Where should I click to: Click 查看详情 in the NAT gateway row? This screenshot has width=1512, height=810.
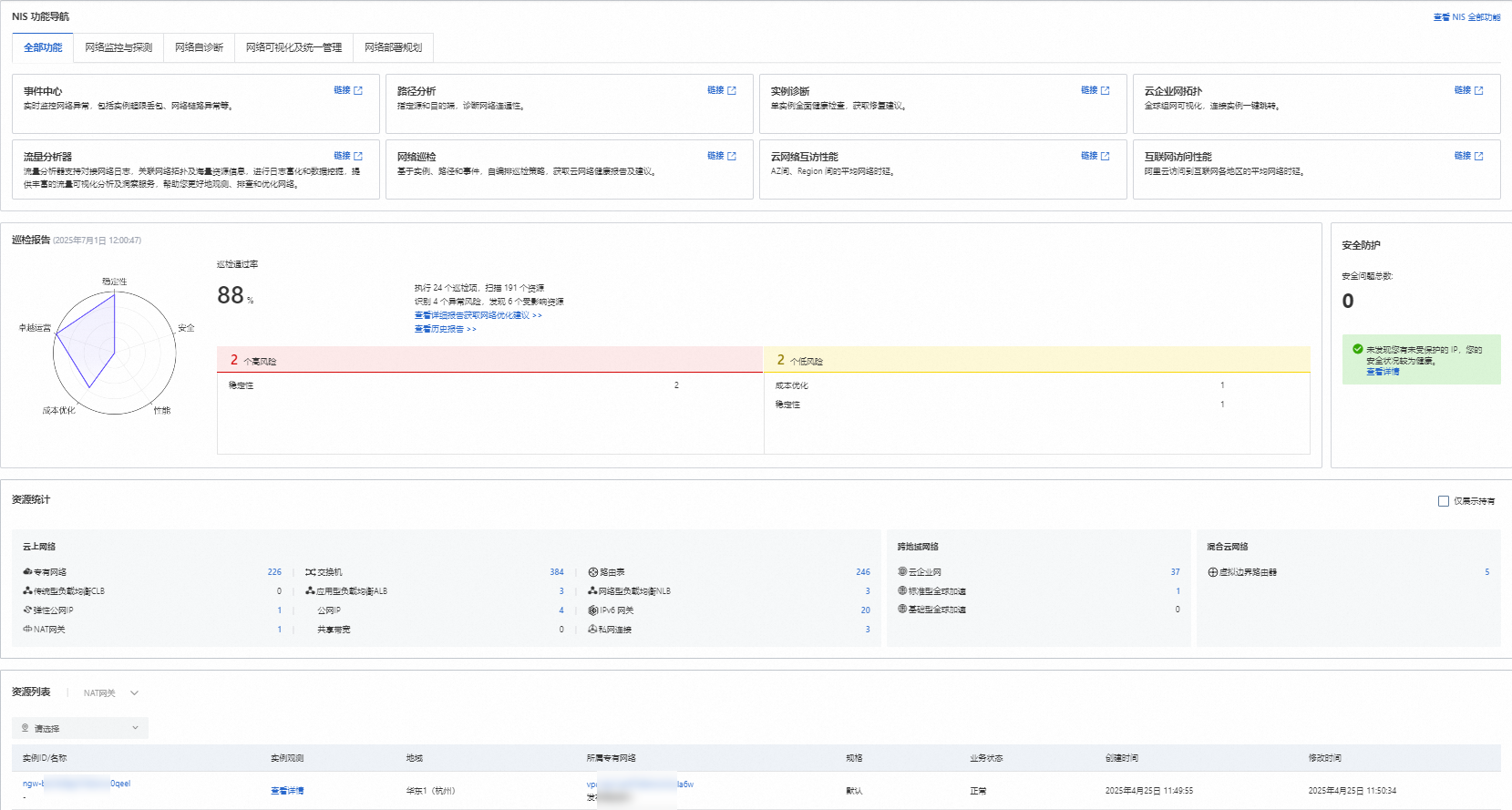[287, 791]
